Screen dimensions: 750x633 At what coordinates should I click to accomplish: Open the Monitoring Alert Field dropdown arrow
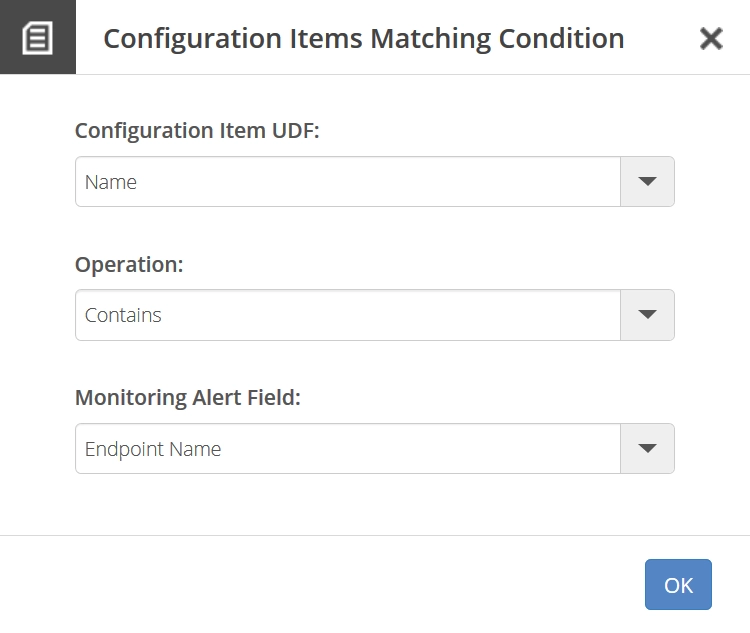pos(647,448)
